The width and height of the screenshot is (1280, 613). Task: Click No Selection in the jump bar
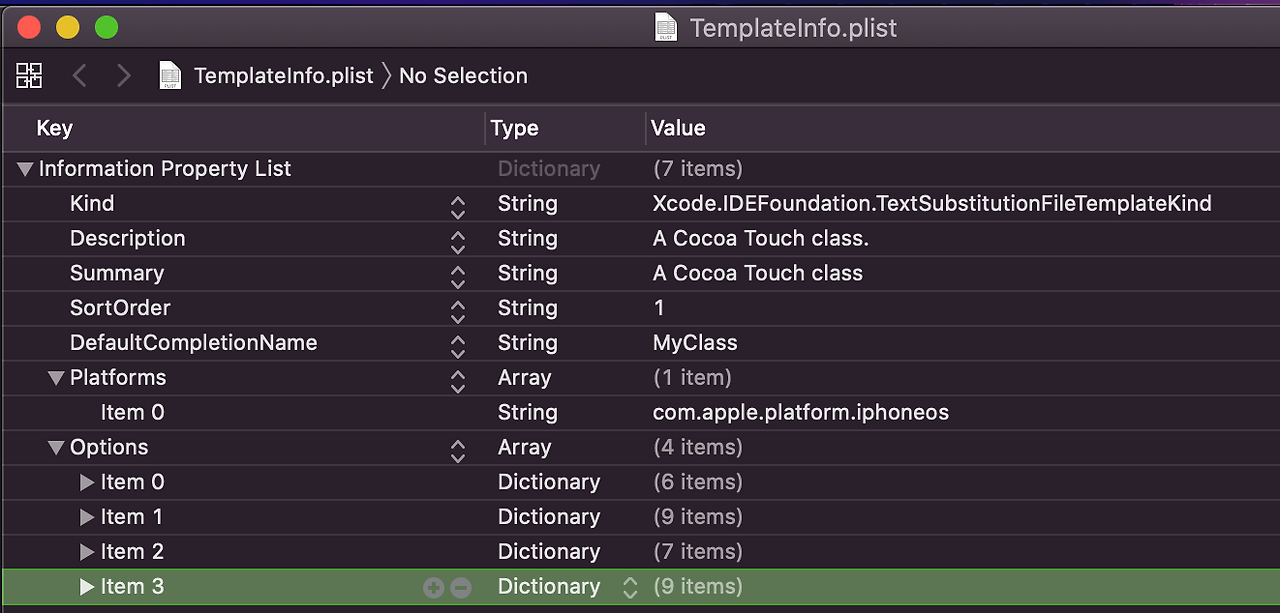coord(463,76)
